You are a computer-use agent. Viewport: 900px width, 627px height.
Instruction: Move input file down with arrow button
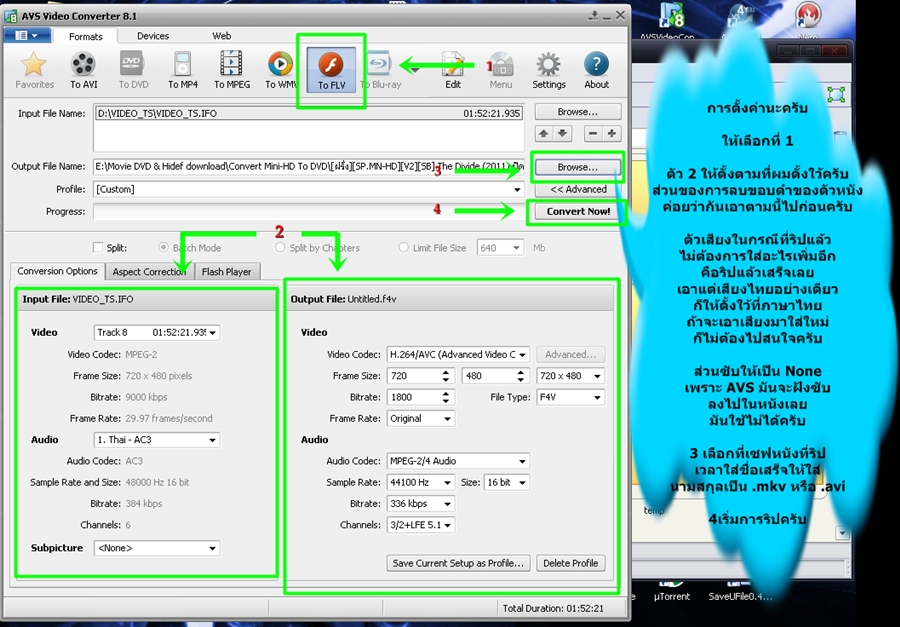click(x=562, y=134)
